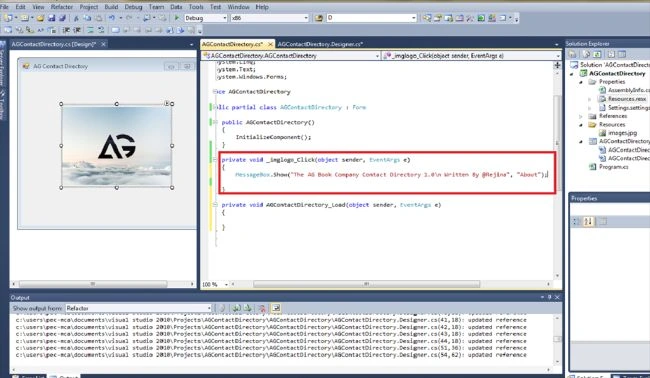The height and width of the screenshot is (378, 650).
Task: Open the editor zoom 100 % dropdown
Action: (x=215, y=284)
